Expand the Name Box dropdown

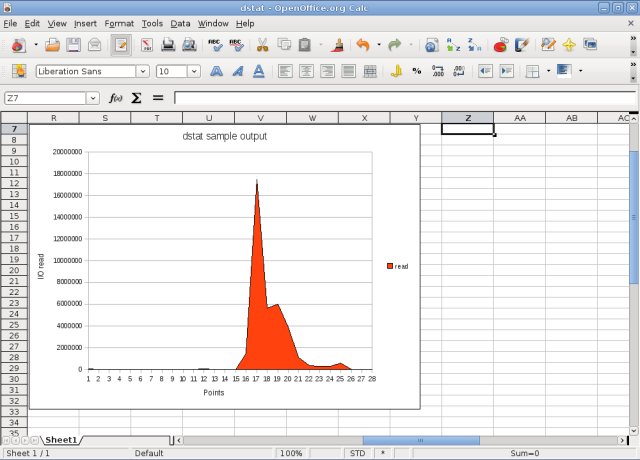pos(93,98)
